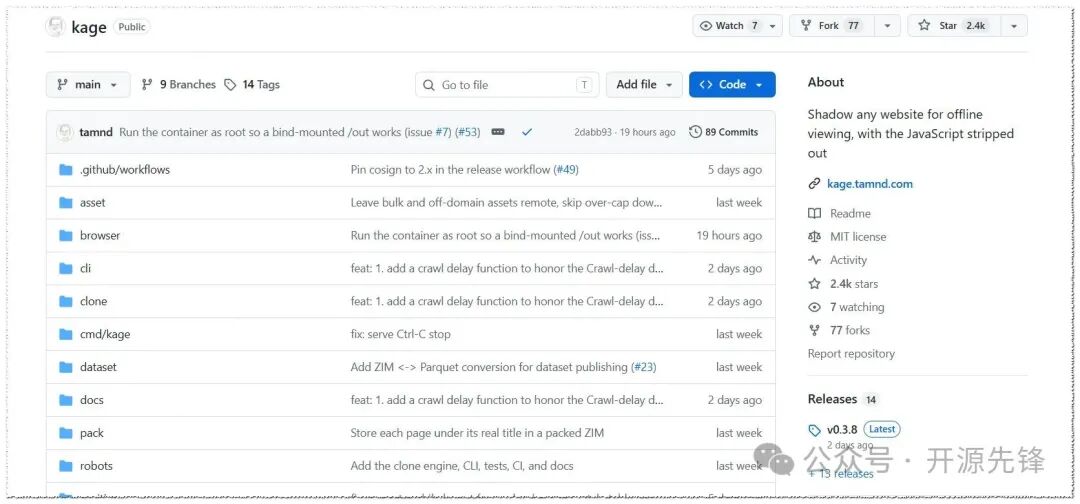Open the Releases 14 heading link
The width and height of the screenshot is (1080, 504).
click(843, 399)
